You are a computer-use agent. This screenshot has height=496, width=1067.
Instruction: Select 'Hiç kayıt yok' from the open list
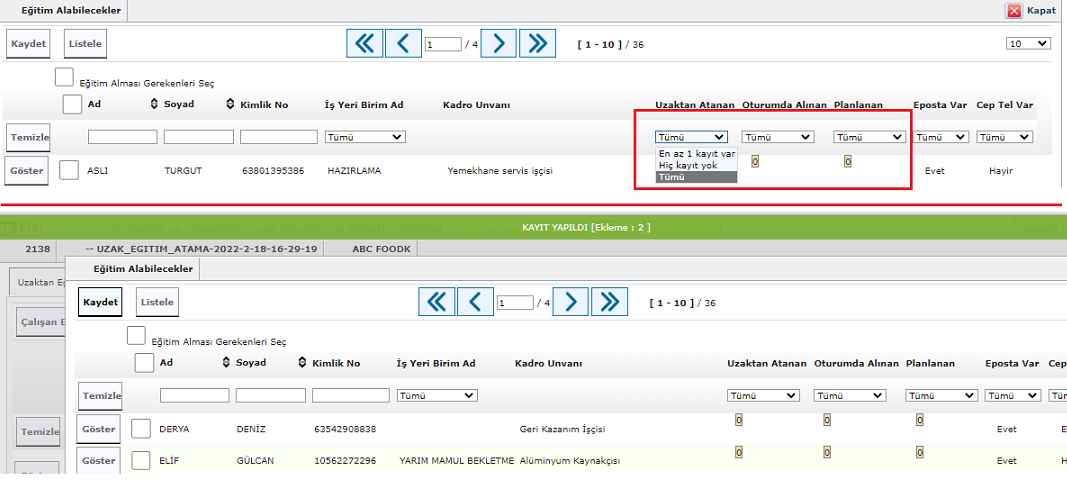coord(688,165)
